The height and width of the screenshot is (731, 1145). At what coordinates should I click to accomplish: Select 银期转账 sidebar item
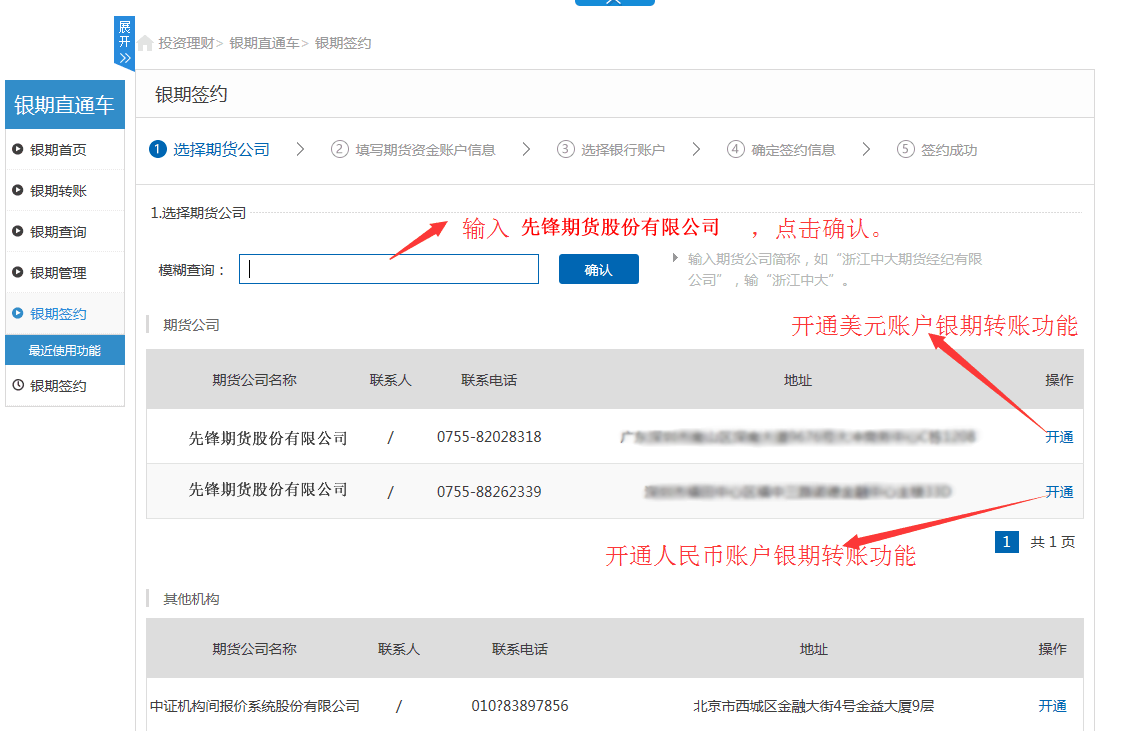click(x=58, y=191)
